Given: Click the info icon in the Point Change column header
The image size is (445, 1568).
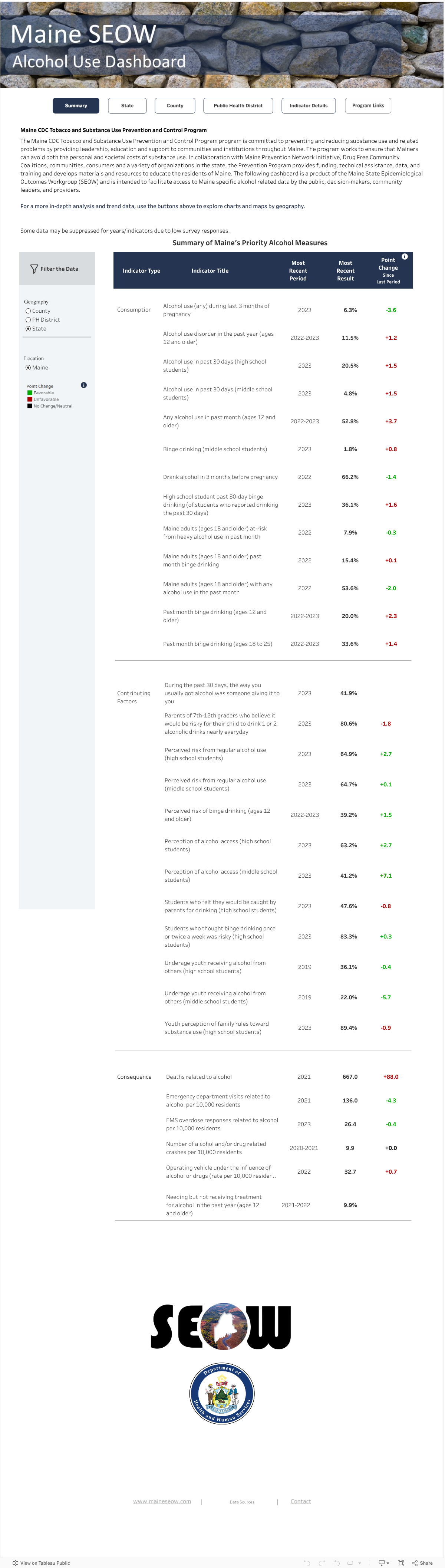Looking at the screenshot, I should [405, 257].
